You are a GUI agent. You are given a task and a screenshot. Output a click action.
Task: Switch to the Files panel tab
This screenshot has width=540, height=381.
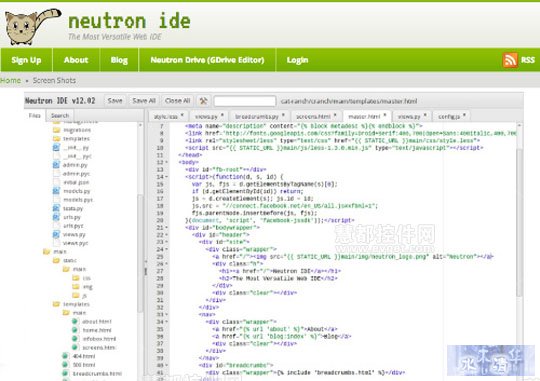tap(34, 116)
